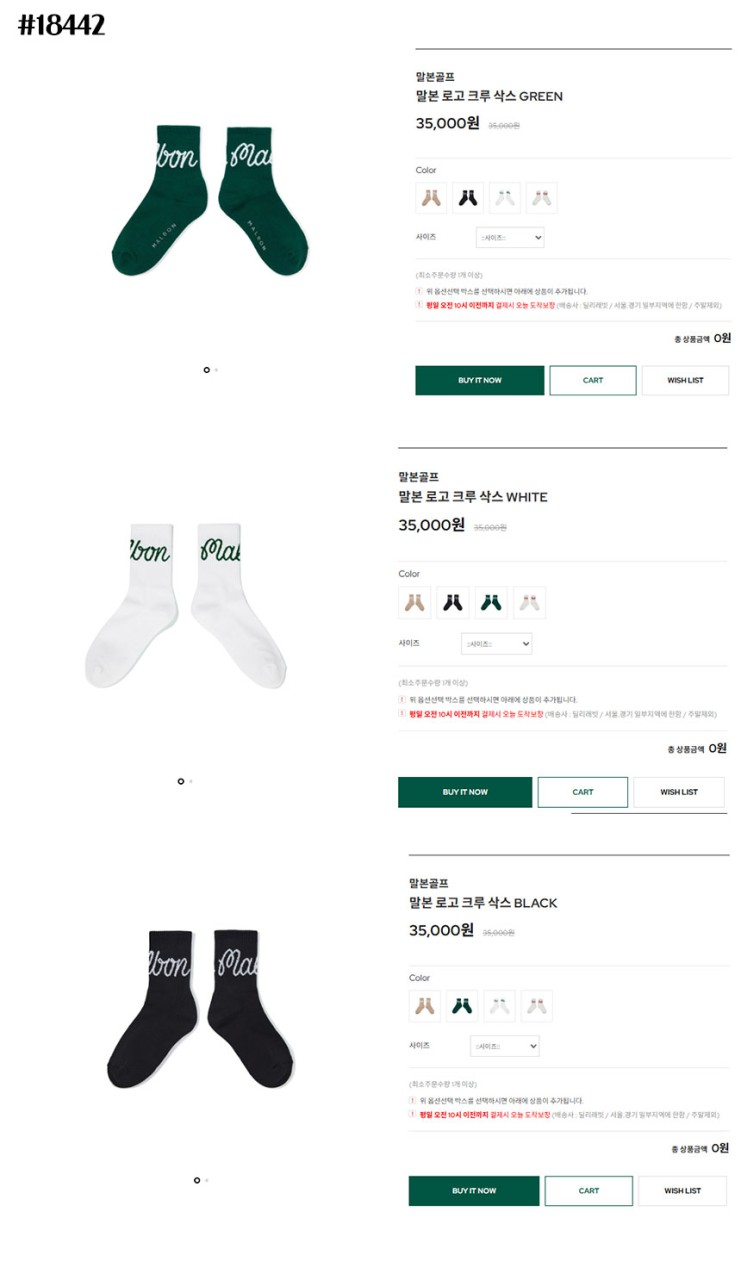Viewport: 741px width, 1280px height.
Task: Open the white crew socks product image
Action: click(x=187, y=604)
